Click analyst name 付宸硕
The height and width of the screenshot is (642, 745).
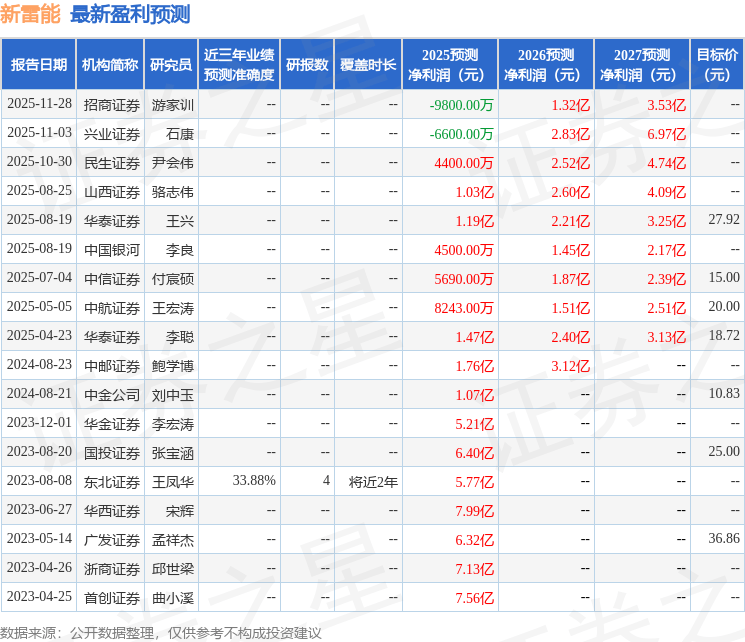coord(172,279)
